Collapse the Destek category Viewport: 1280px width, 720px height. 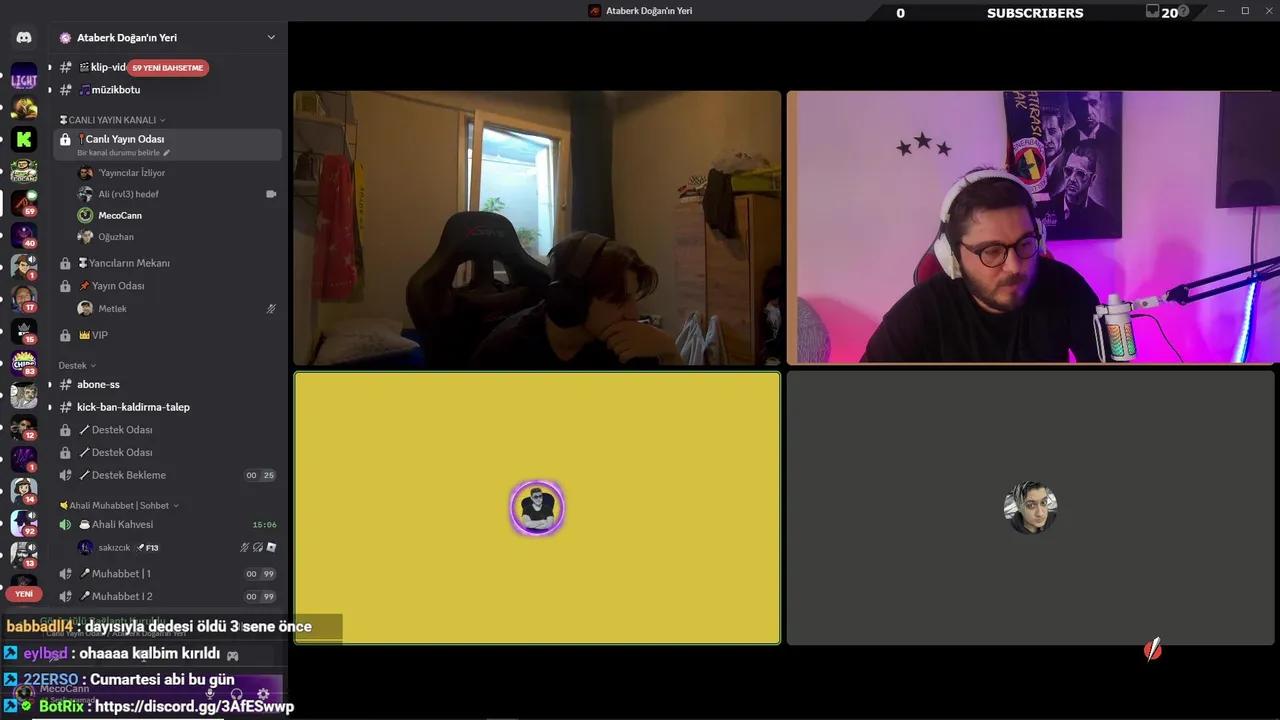78,365
